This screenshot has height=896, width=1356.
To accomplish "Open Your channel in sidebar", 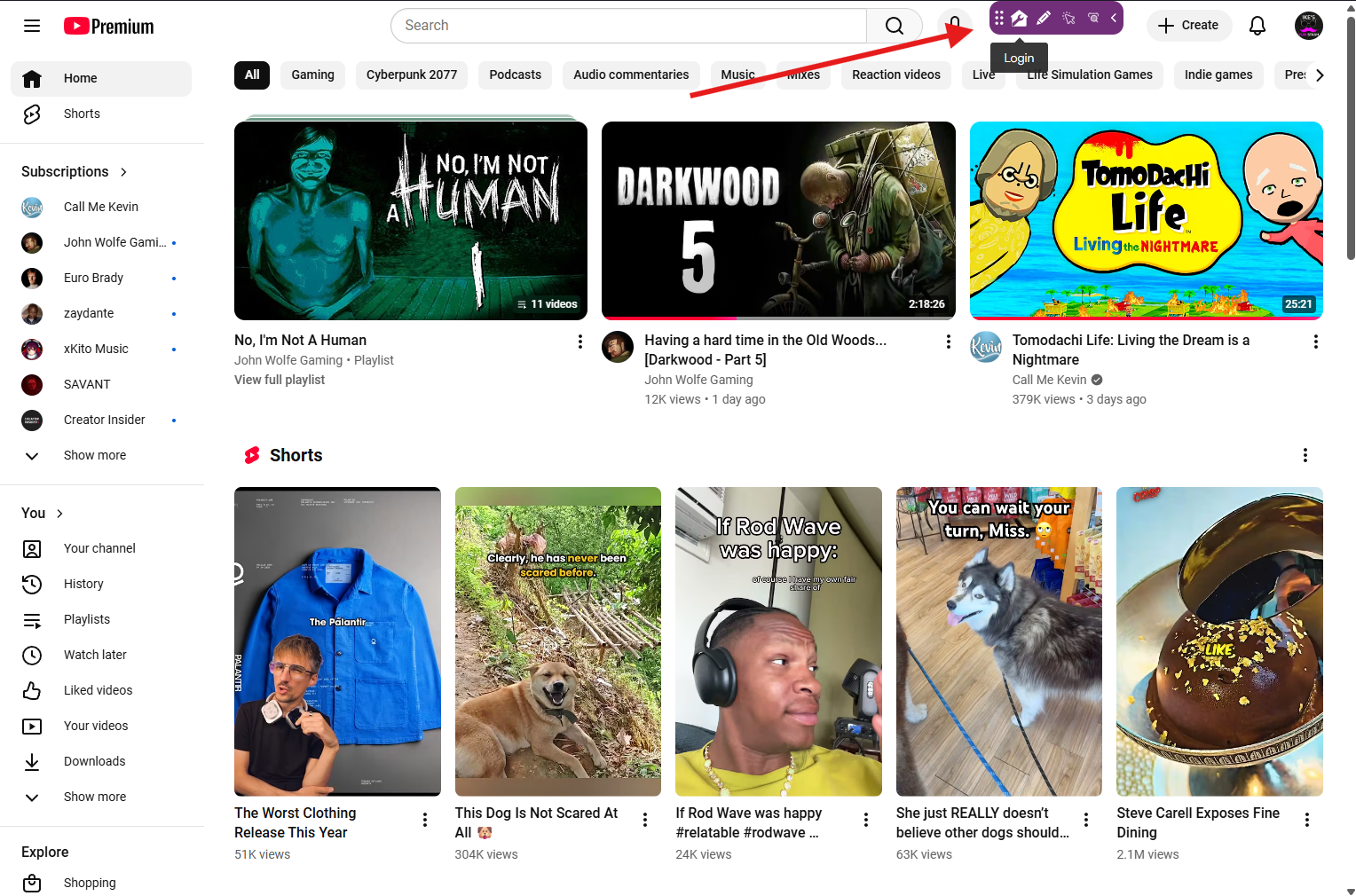I will point(101,548).
